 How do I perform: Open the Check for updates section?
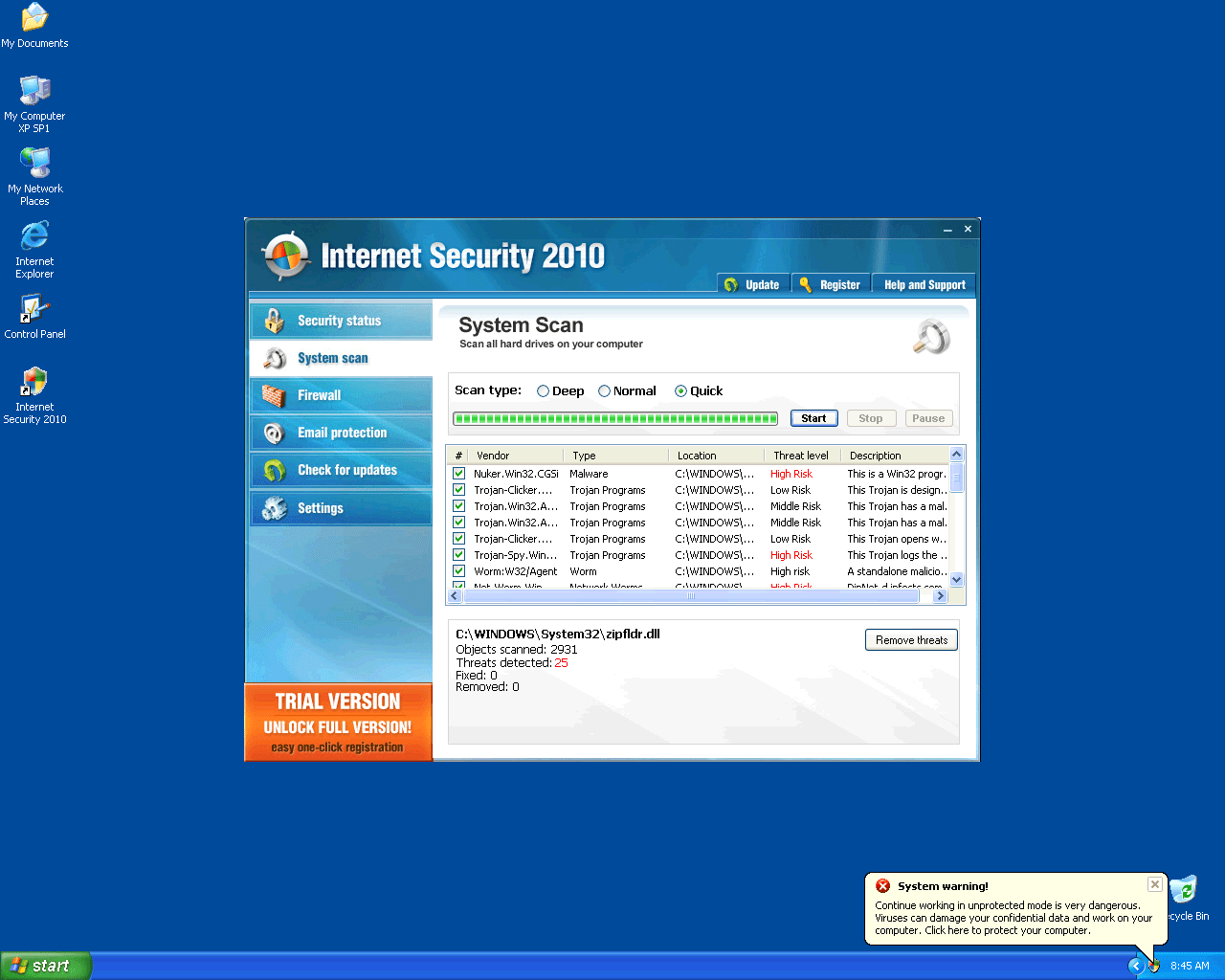click(341, 470)
